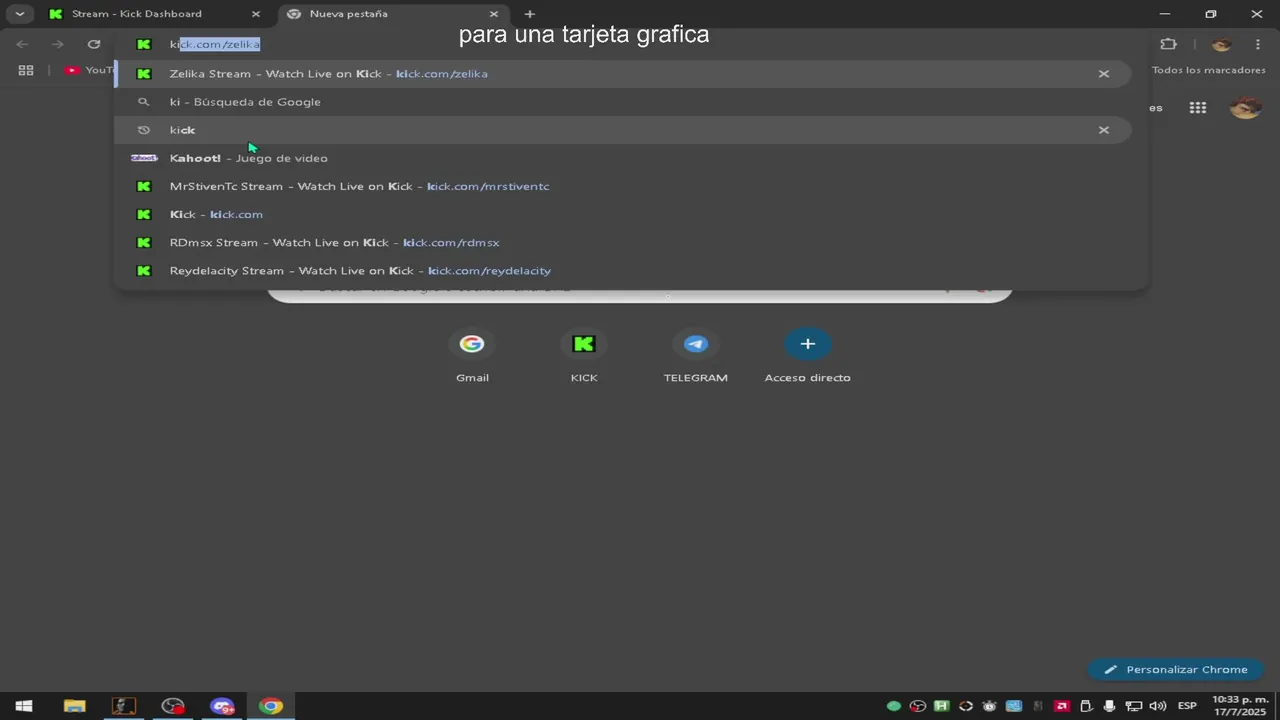Viewport: 1280px width, 720px height.
Task: Choose the Reydelacity Stream suggestion
Action: (x=622, y=270)
